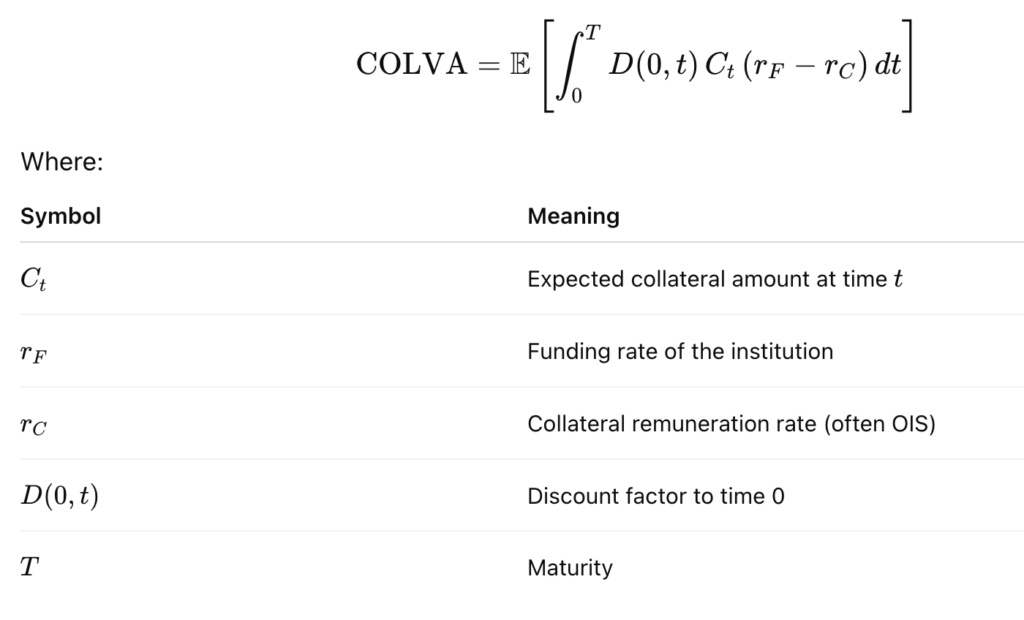Screen dimensions: 1024x620
Task: Select the D(0,t) symbol cell in the table
Action: pos(59,496)
